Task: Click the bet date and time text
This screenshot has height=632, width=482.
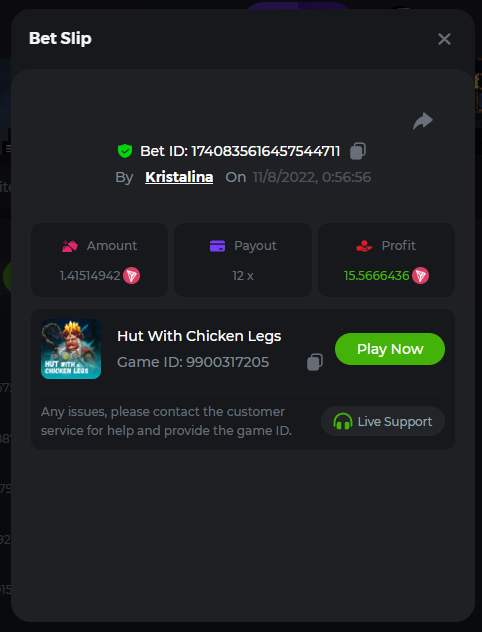Action: (x=312, y=177)
